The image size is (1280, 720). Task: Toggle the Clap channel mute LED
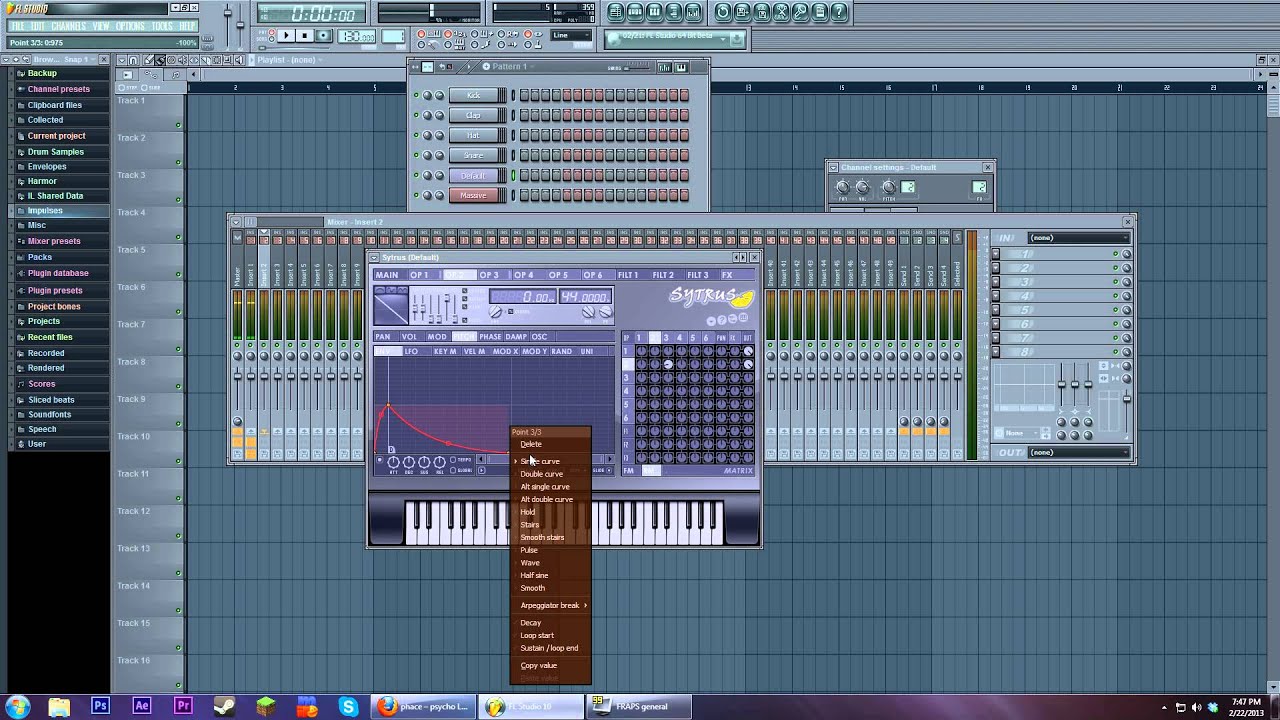416,115
